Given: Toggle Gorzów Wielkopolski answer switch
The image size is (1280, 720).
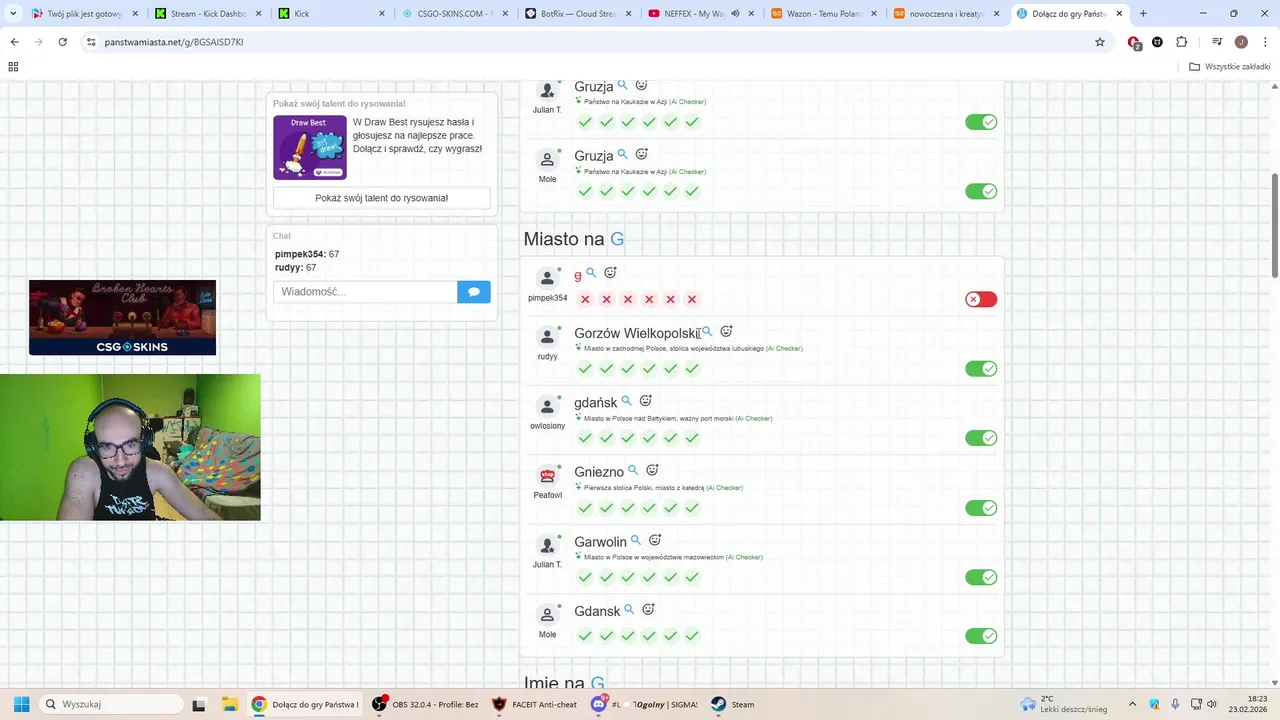Looking at the screenshot, I should tap(981, 369).
